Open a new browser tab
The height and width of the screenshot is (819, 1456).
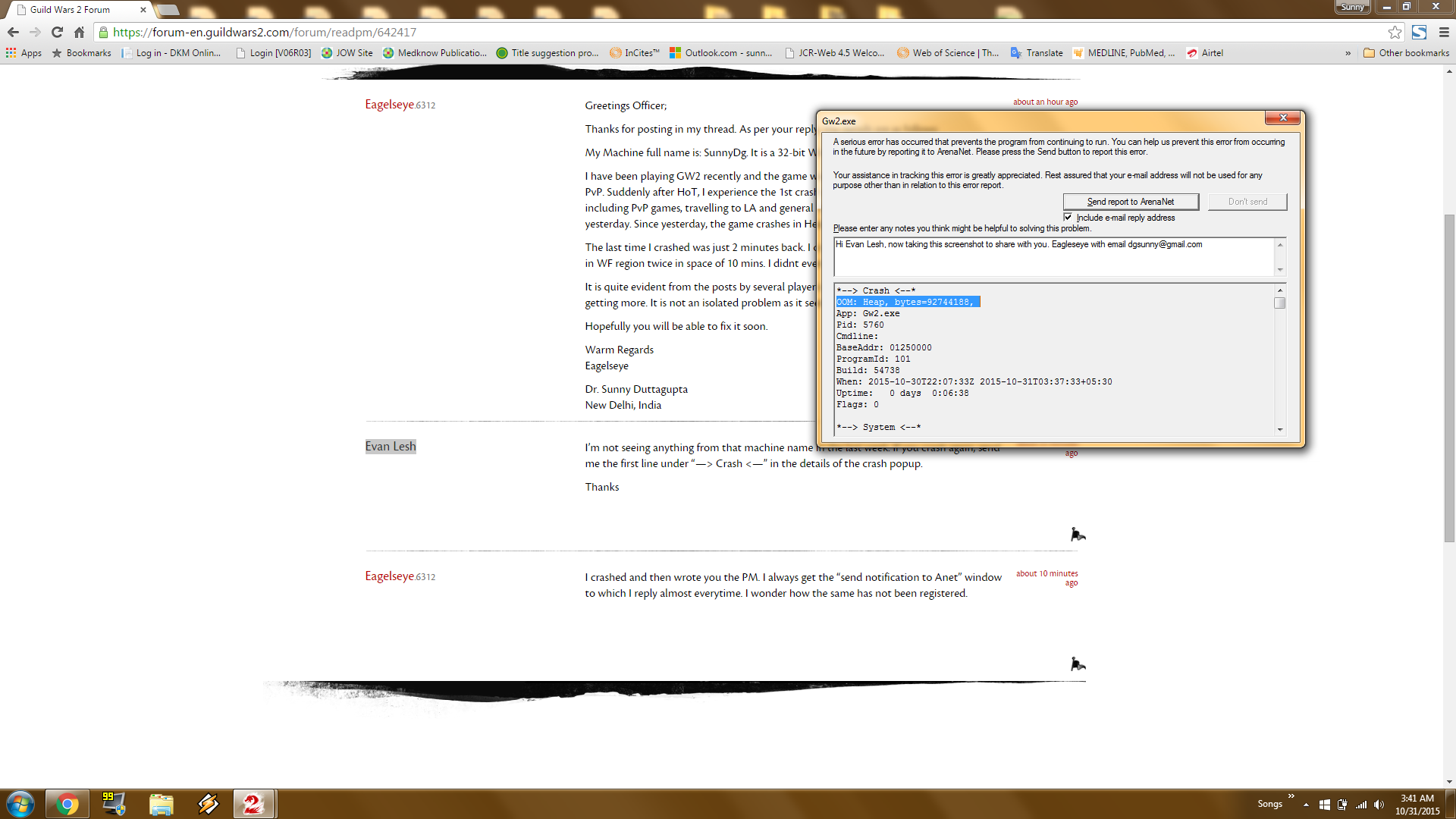coord(168,10)
